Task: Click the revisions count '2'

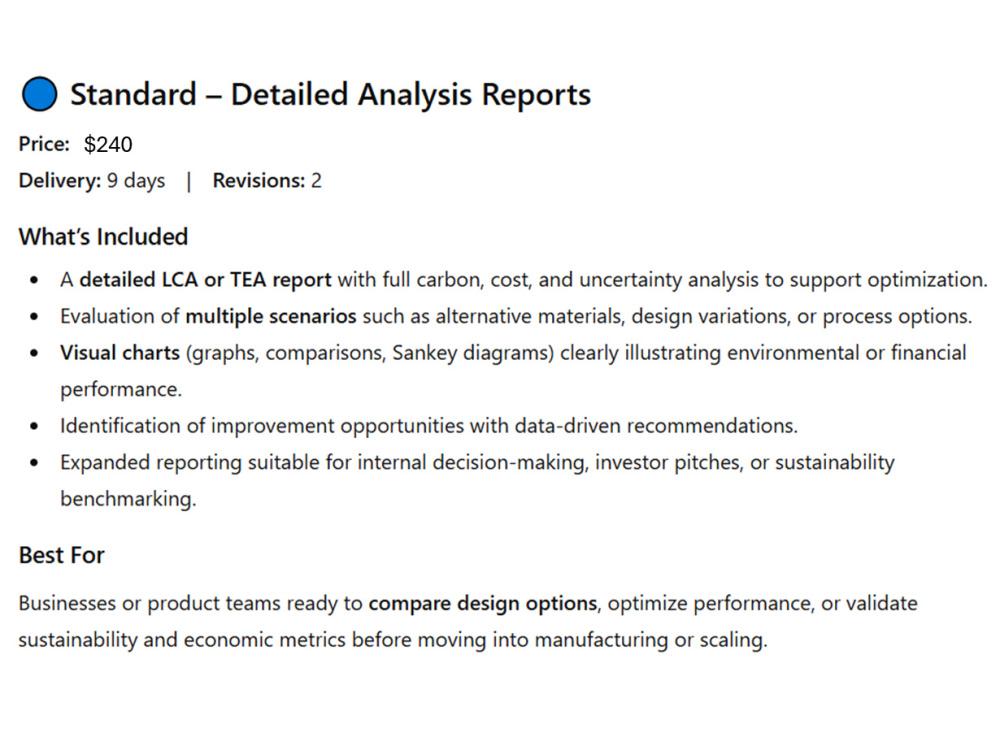Action: tap(316, 181)
